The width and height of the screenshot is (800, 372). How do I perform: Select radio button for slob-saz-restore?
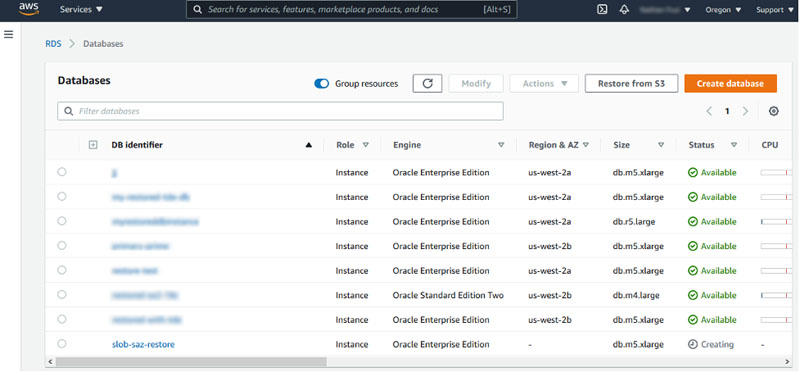[62, 343]
